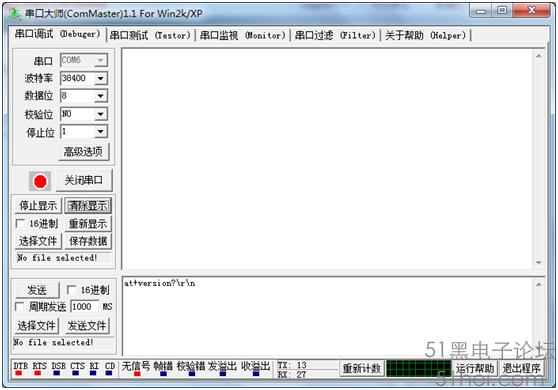The height and width of the screenshot is (390, 558).
Task: Toggle 16进制 checkbox next to 发送 button
Action: click(x=71, y=290)
